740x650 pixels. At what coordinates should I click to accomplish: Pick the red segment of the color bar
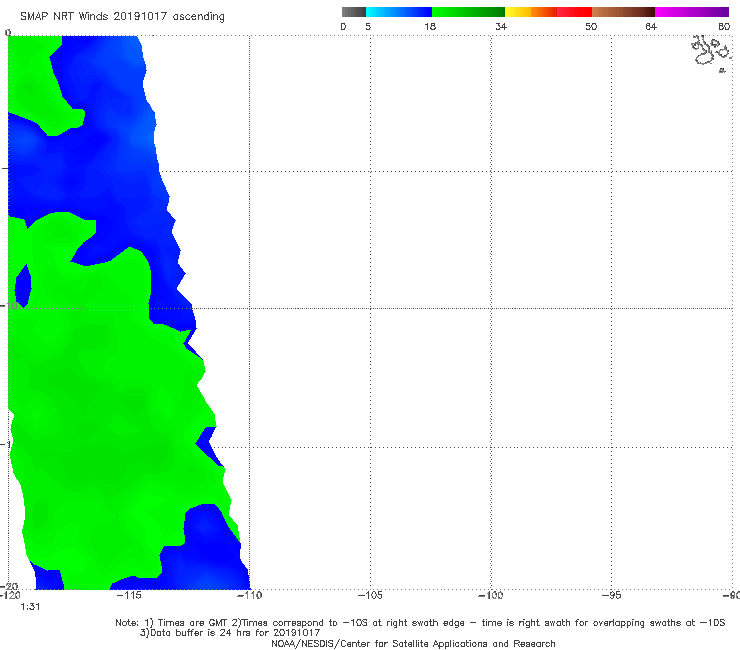(574, 12)
